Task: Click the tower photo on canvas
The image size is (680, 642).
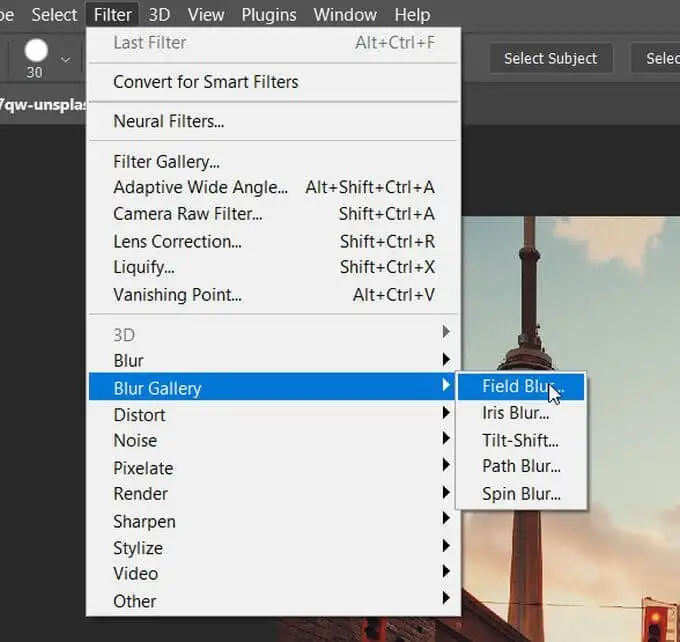Action: (571, 429)
